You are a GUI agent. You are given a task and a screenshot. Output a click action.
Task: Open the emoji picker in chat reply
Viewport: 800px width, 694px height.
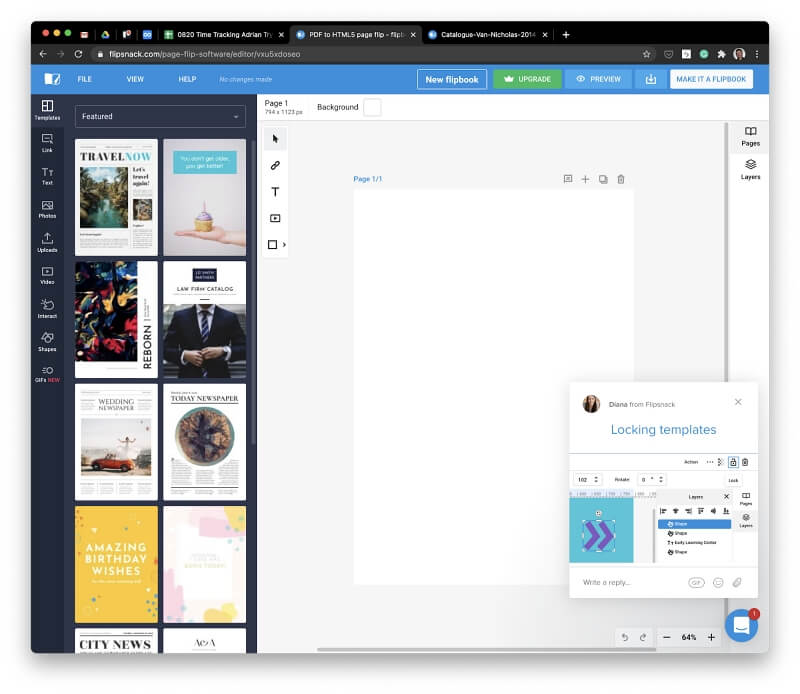click(x=718, y=582)
